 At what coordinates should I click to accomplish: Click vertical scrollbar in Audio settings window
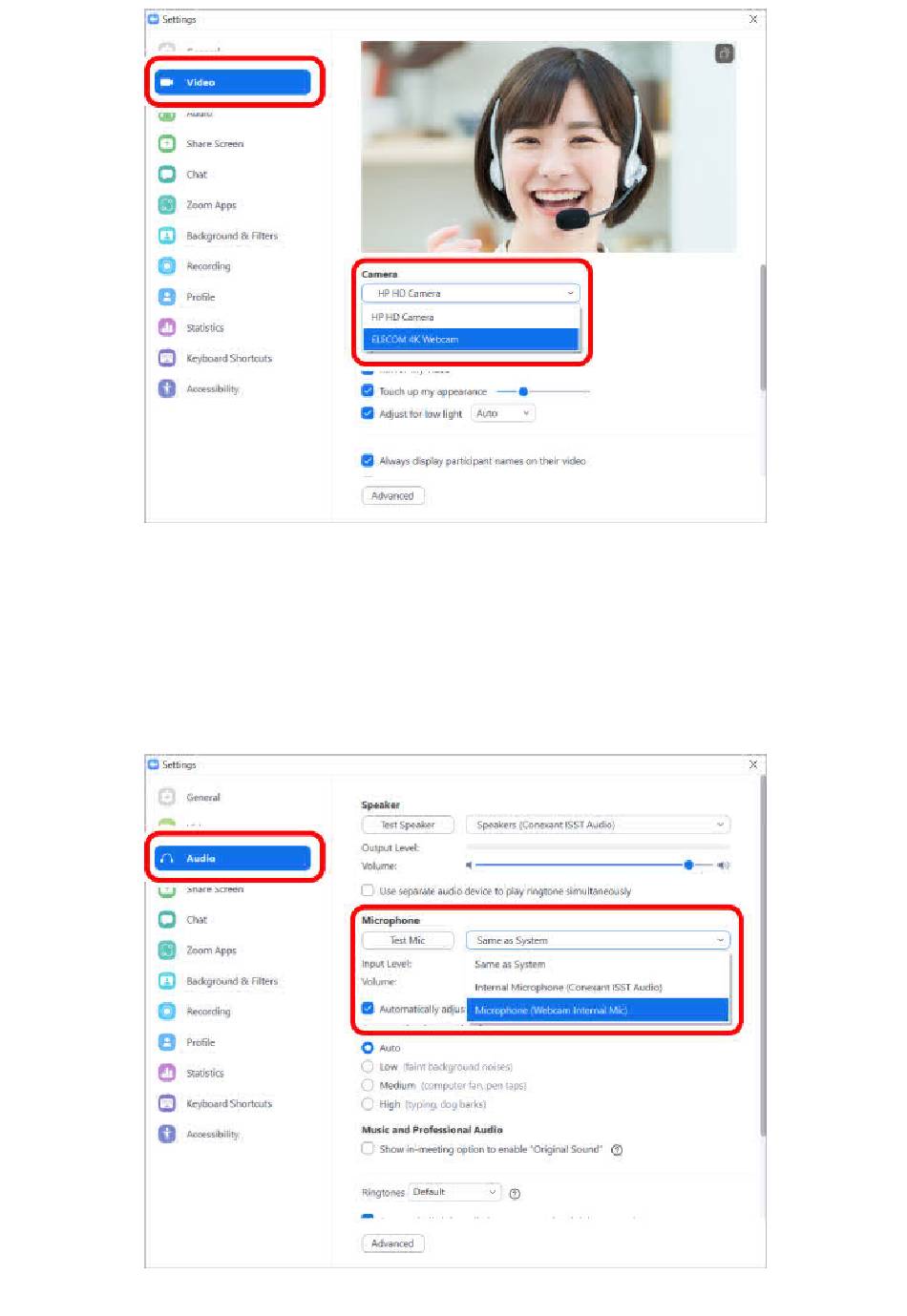coord(763,955)
